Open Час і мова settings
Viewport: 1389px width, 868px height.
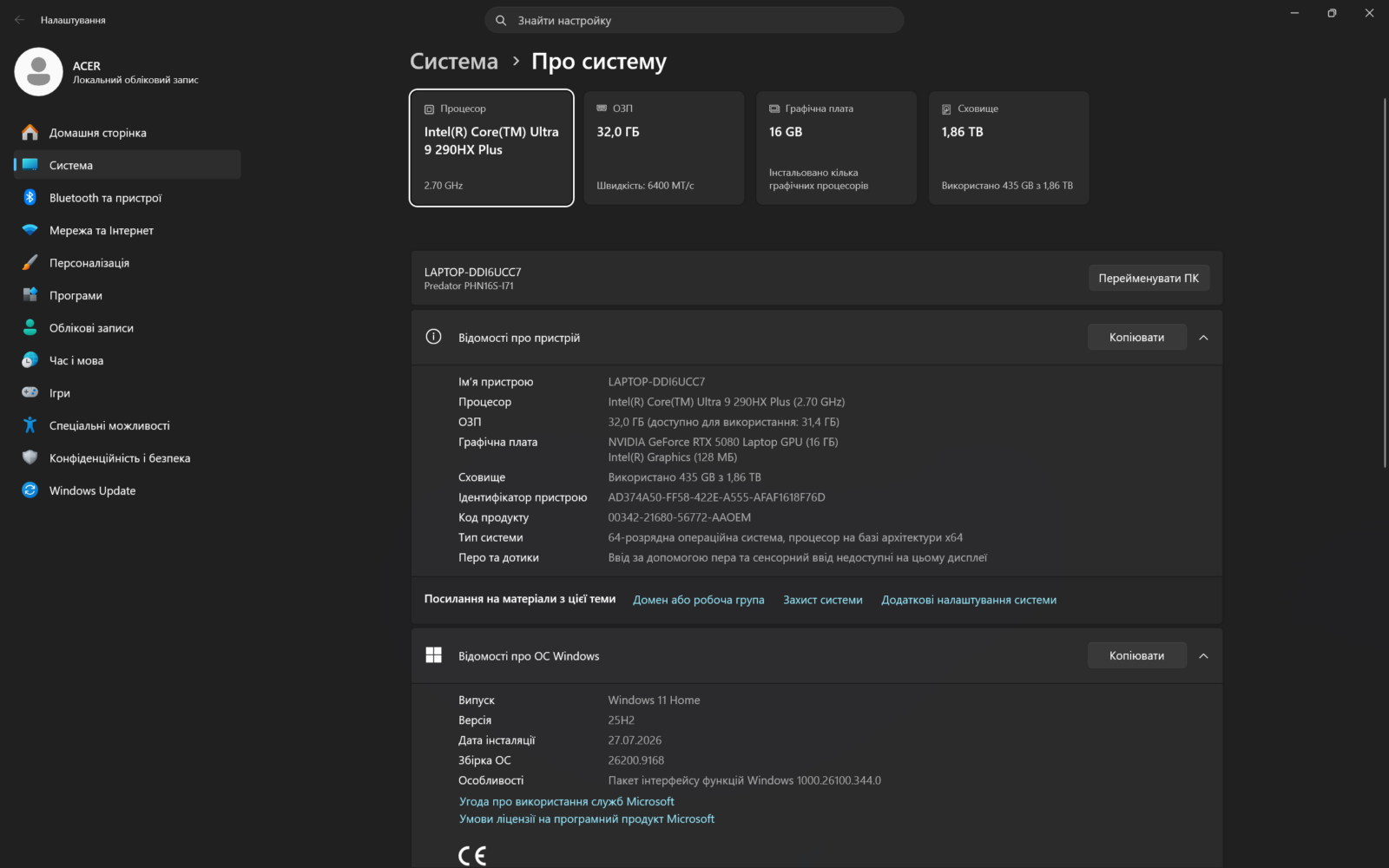pos(127,360)
